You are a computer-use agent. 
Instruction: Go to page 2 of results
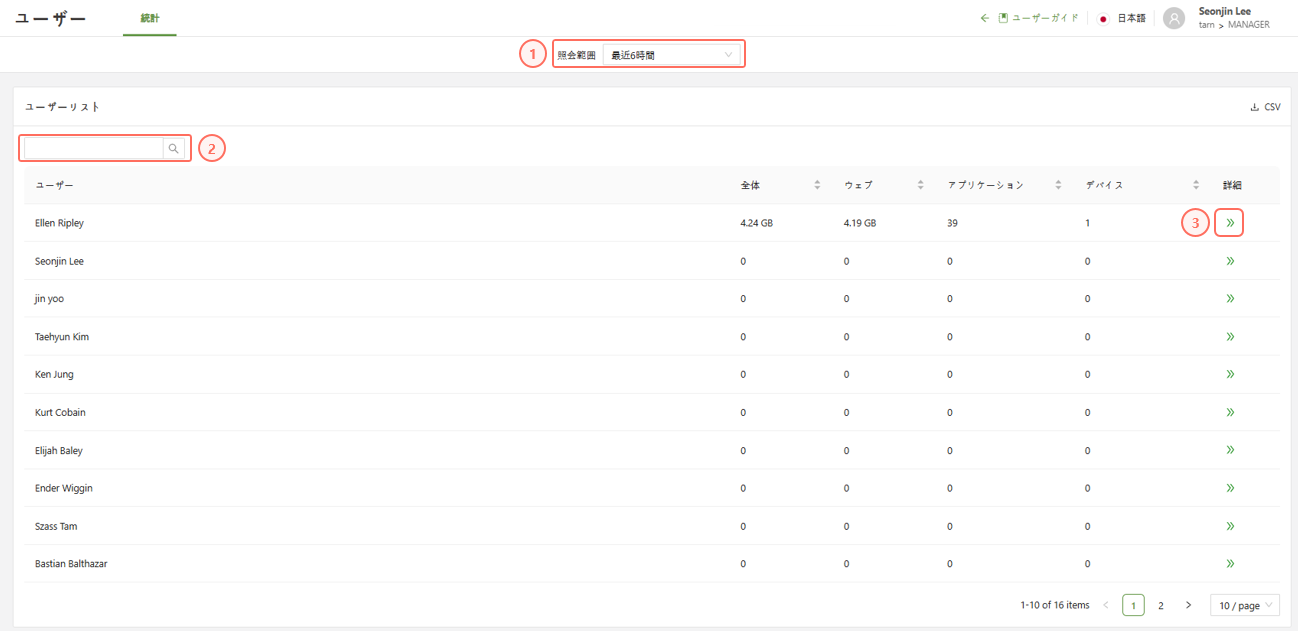1160,605
